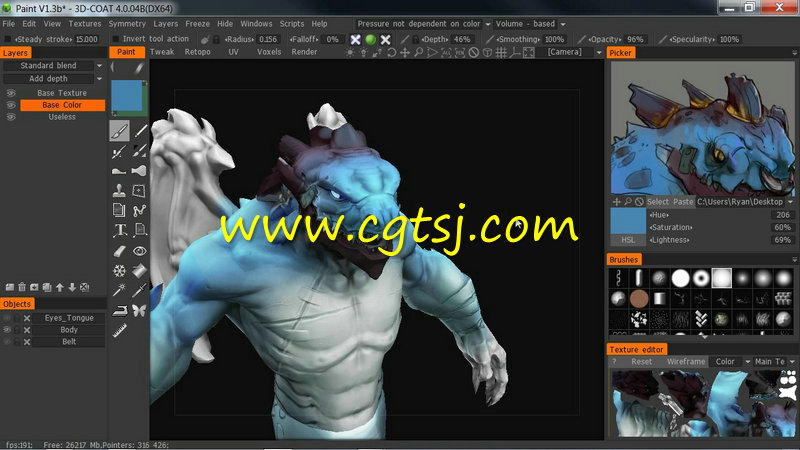Image resolution: width=800 pixels, height=450 pixels.
Task: Click the Delete layer trash icon
Action: [22, 287]
